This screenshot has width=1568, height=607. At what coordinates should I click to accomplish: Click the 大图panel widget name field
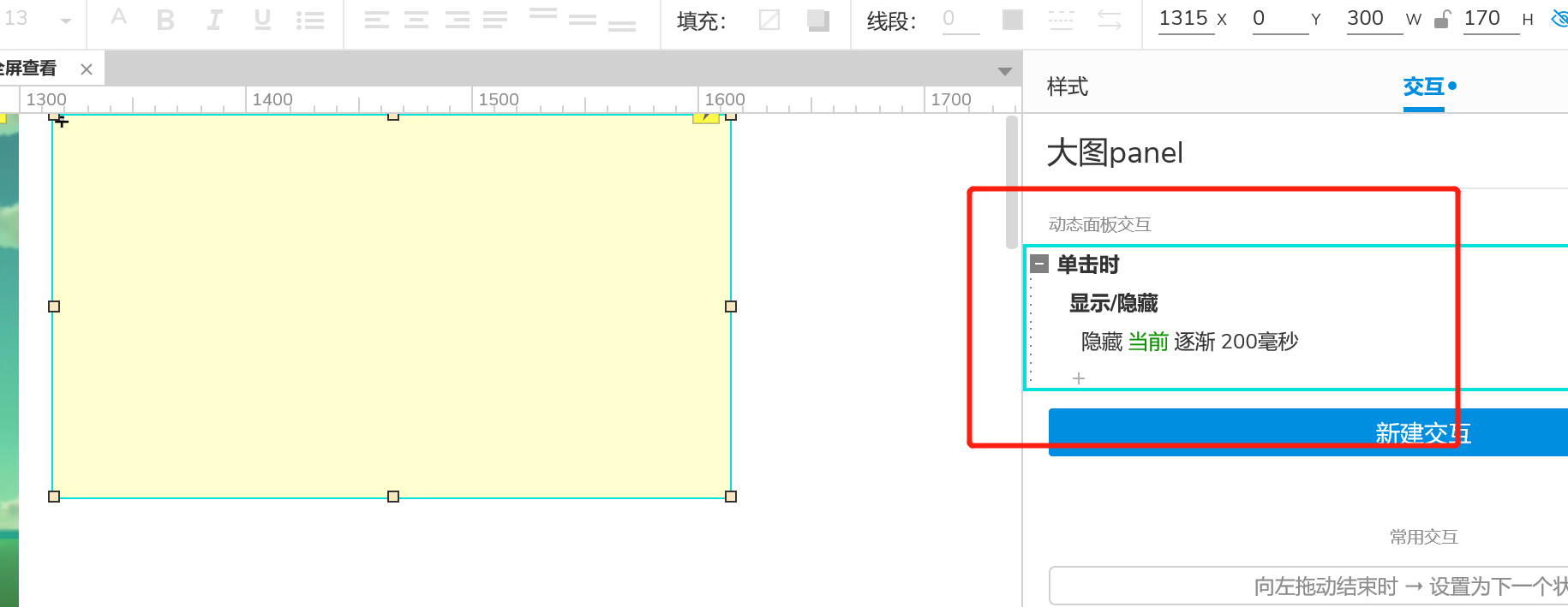(x=1116, y=152)
